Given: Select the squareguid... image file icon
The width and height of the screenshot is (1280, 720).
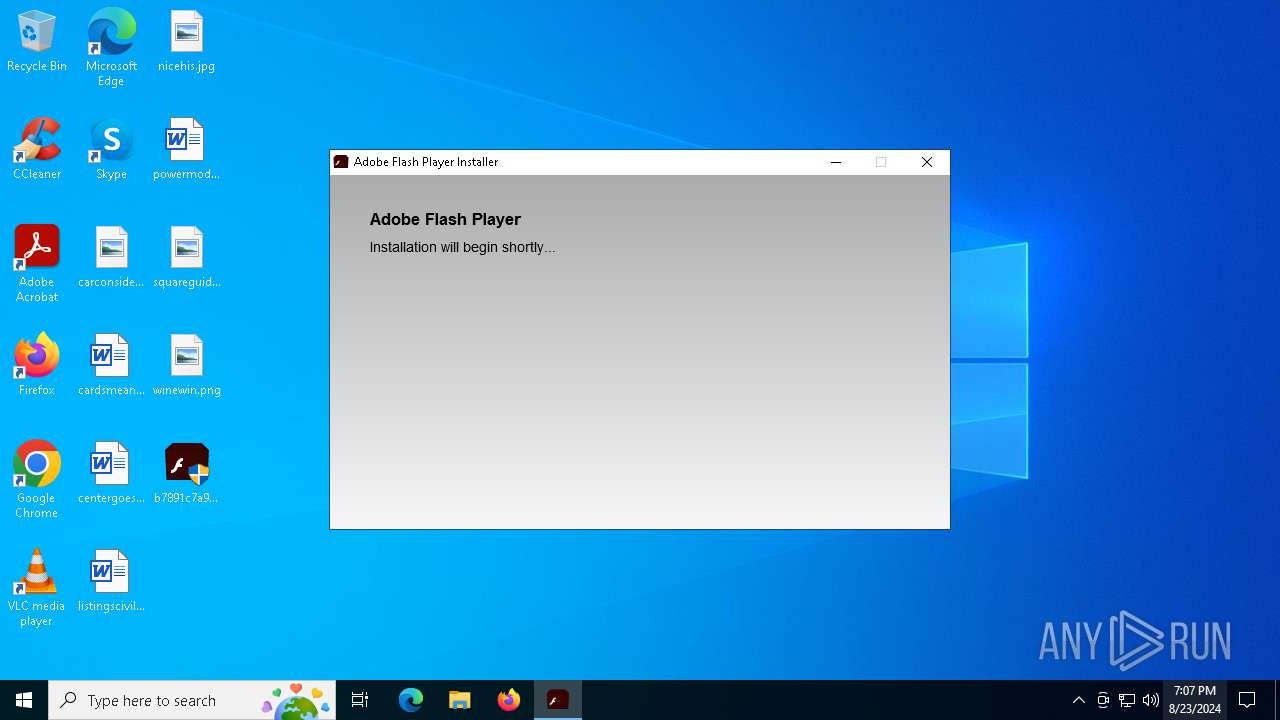Looking at the screenshot, I should click(186, 258).
